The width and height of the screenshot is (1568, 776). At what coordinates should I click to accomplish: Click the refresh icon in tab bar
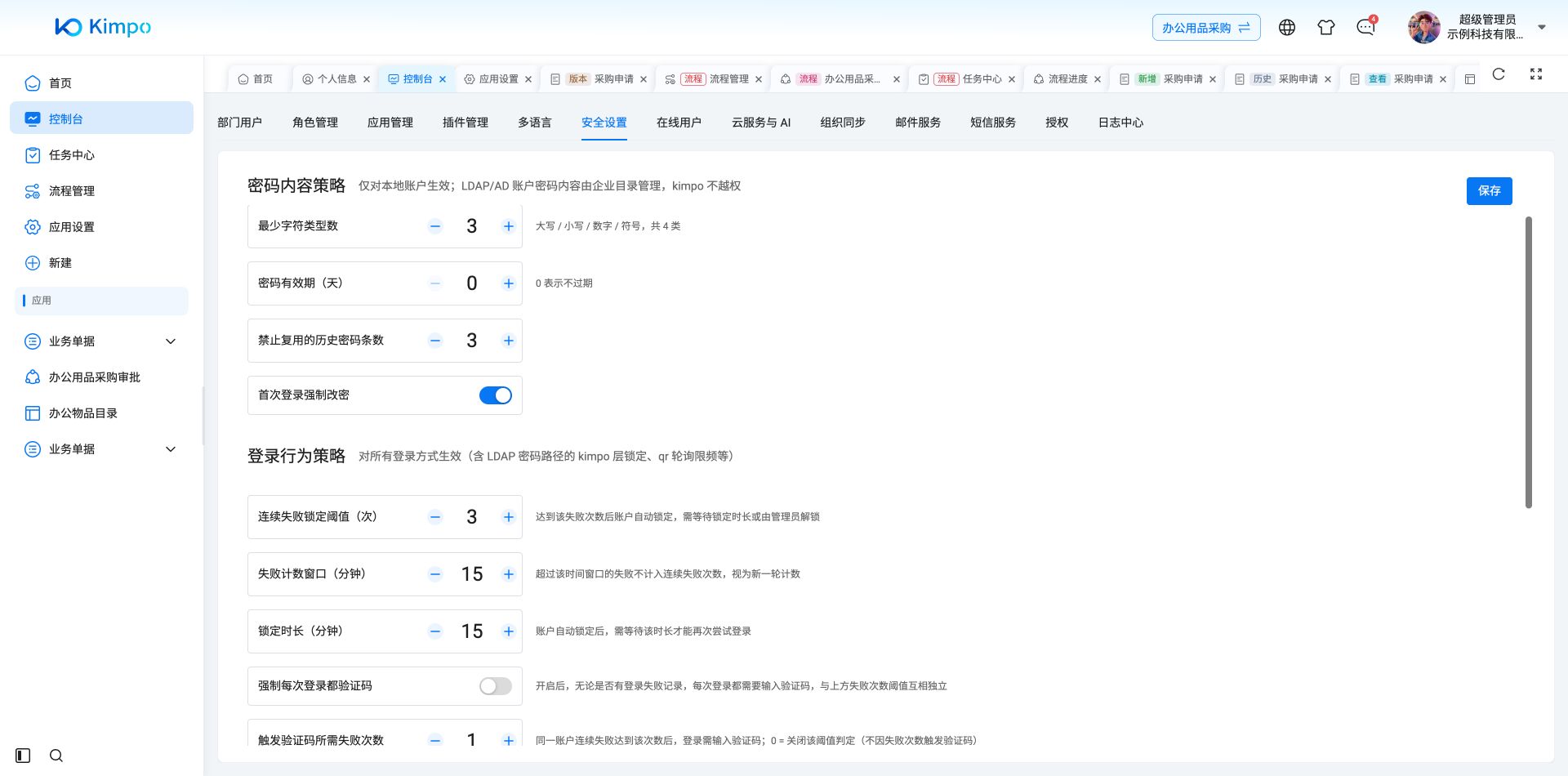pos(1499,74)
